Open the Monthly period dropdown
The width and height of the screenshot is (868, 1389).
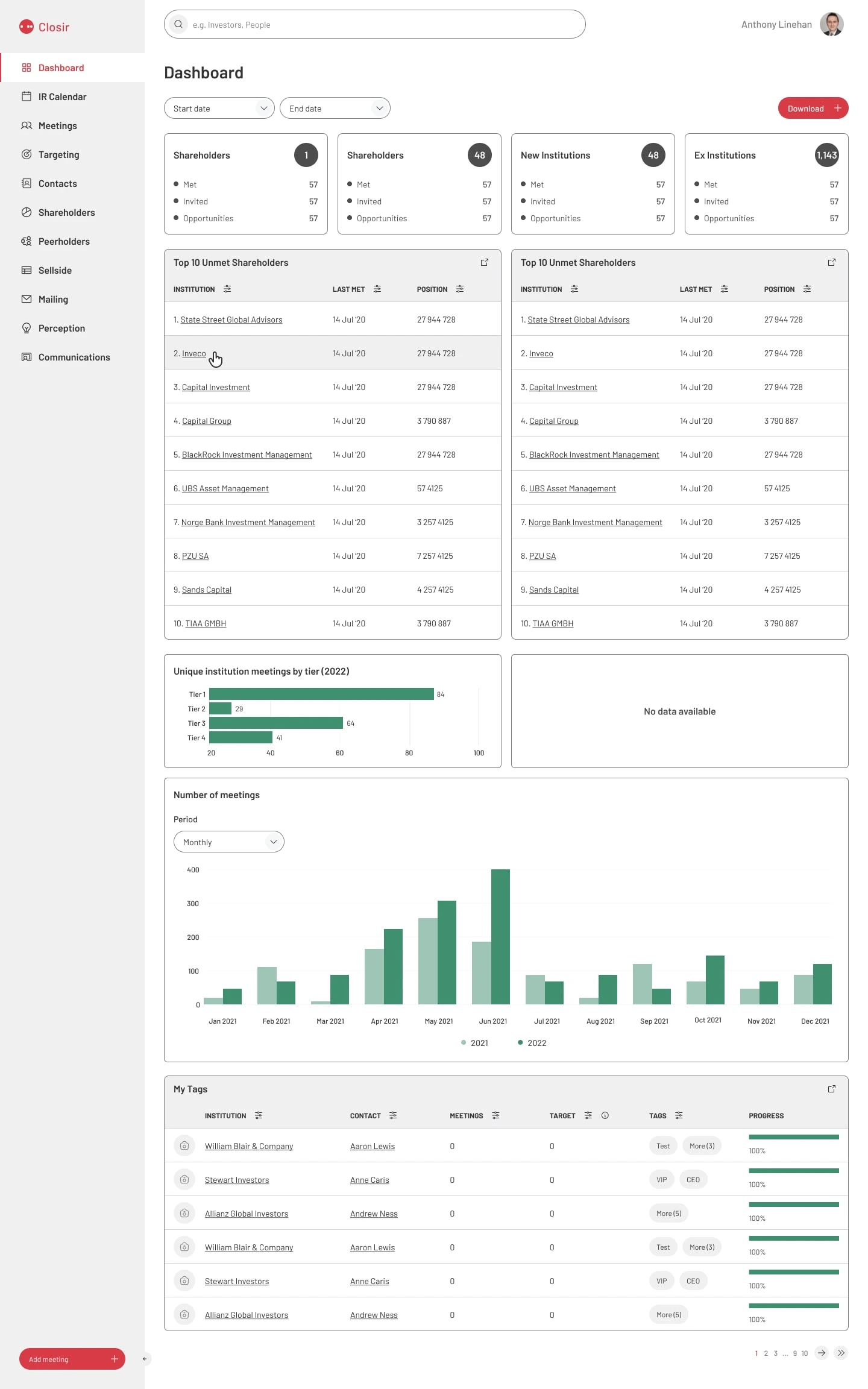click(229, 842)
